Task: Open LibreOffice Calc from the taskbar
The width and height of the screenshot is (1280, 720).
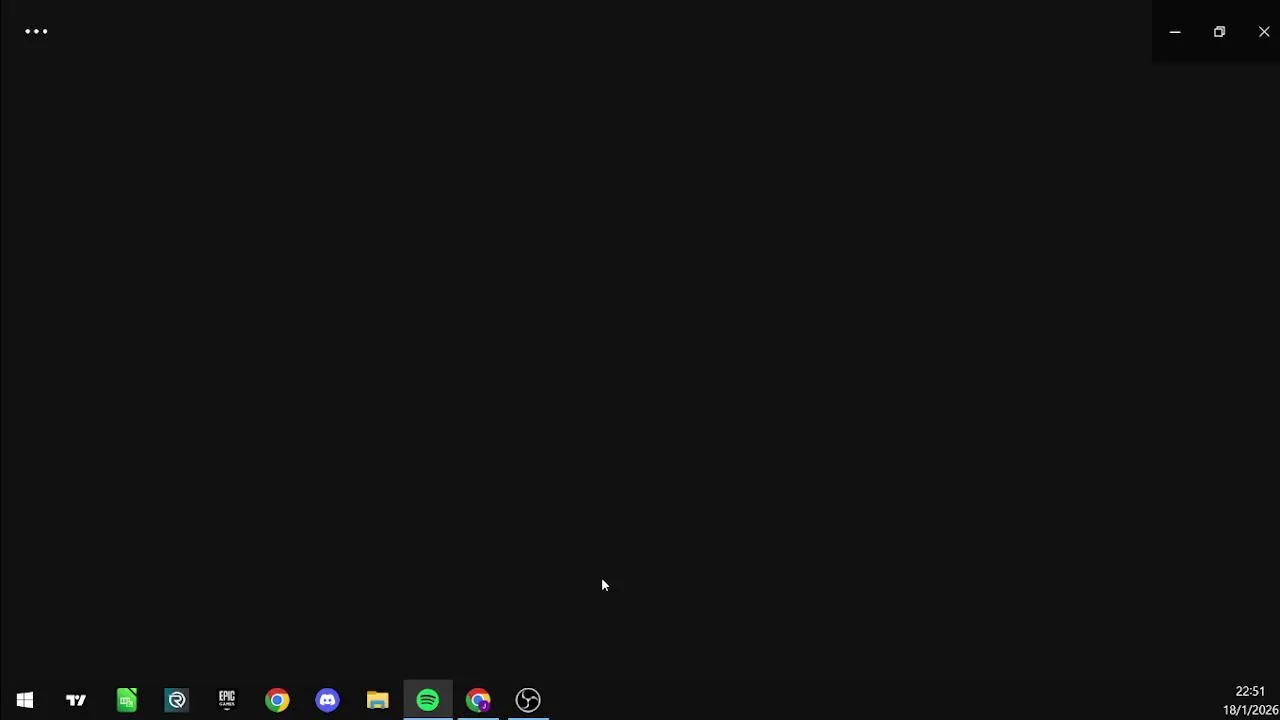Action: (x=127, y=700)
